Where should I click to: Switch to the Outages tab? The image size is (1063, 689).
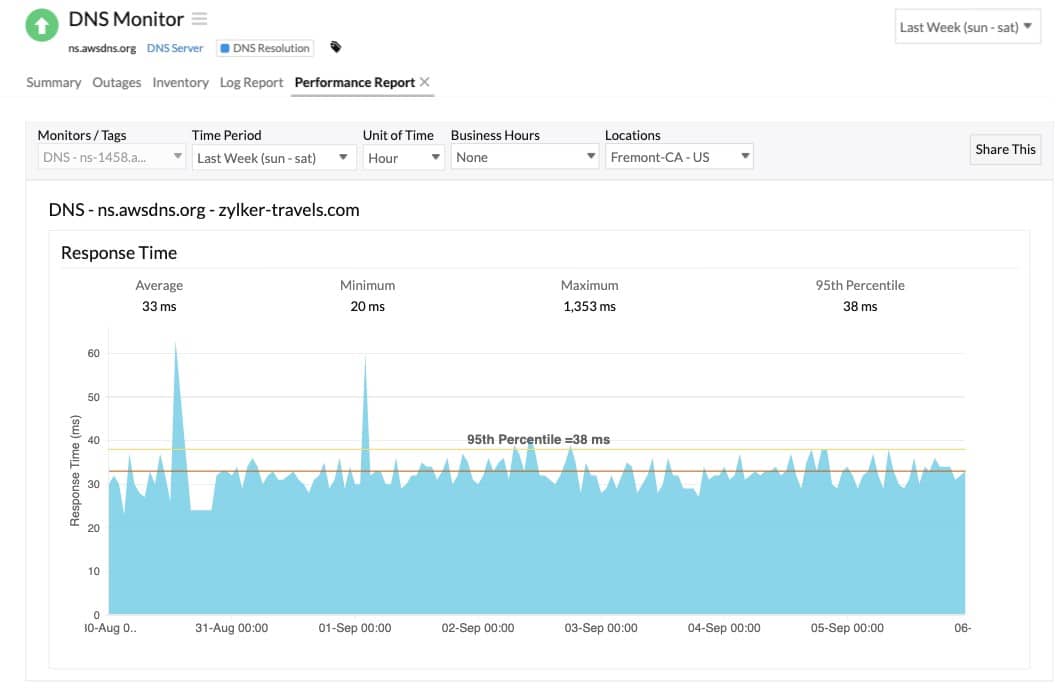pos(117,82)
